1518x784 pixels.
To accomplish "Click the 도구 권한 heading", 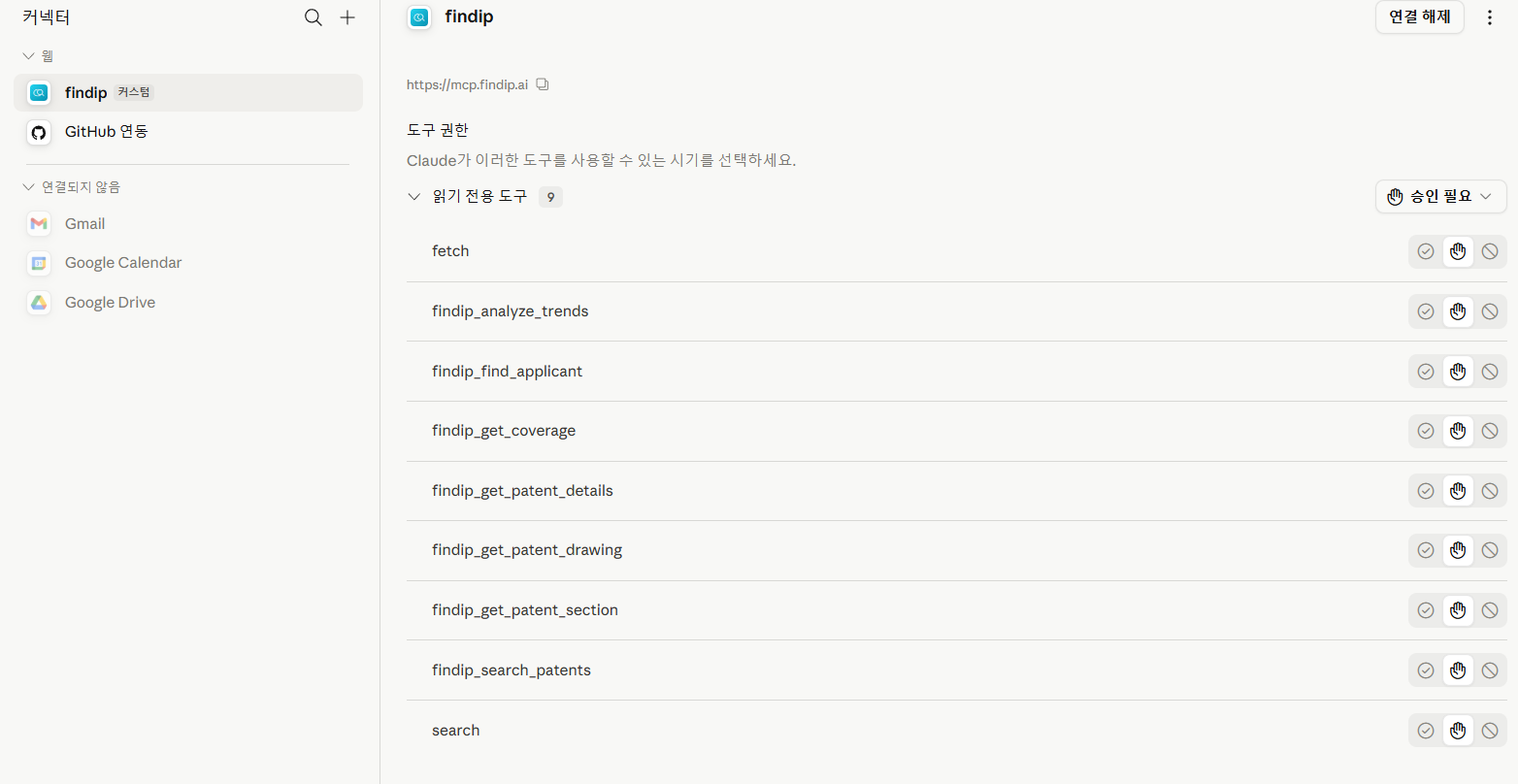I will click(438, 130).
